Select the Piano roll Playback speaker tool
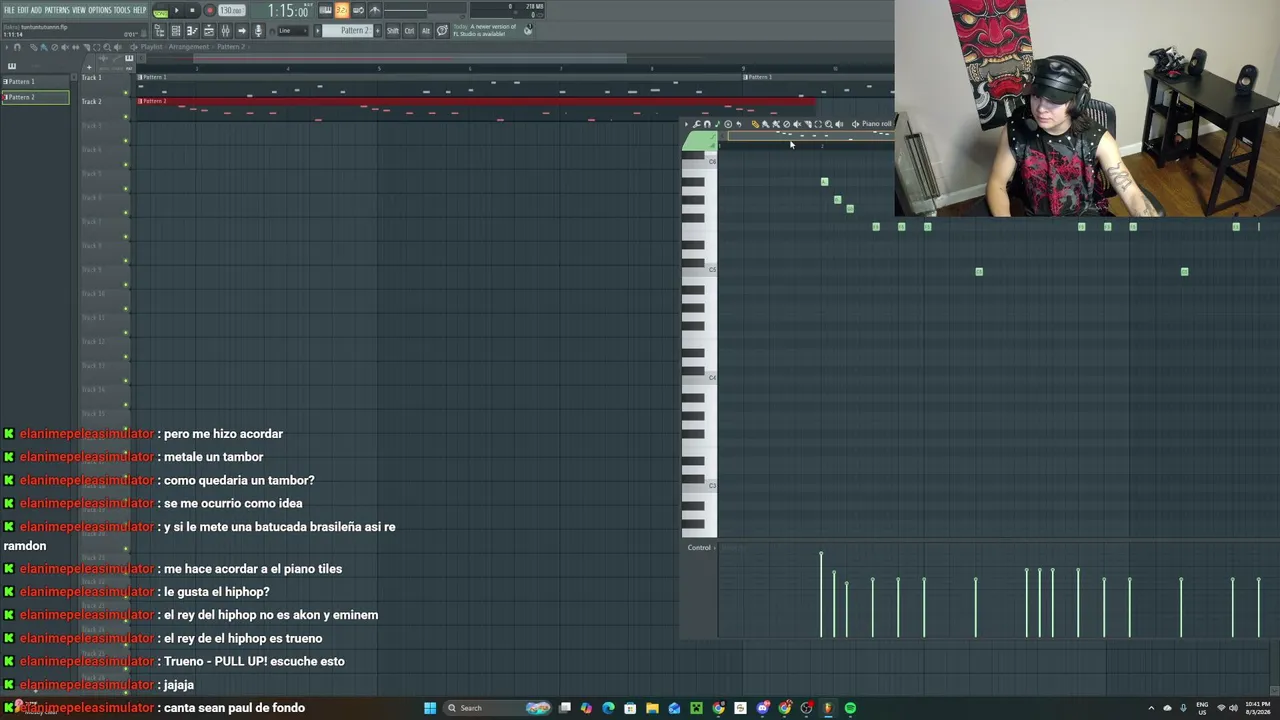Viewport: 1280px width, 720px height. click(839, 124)
